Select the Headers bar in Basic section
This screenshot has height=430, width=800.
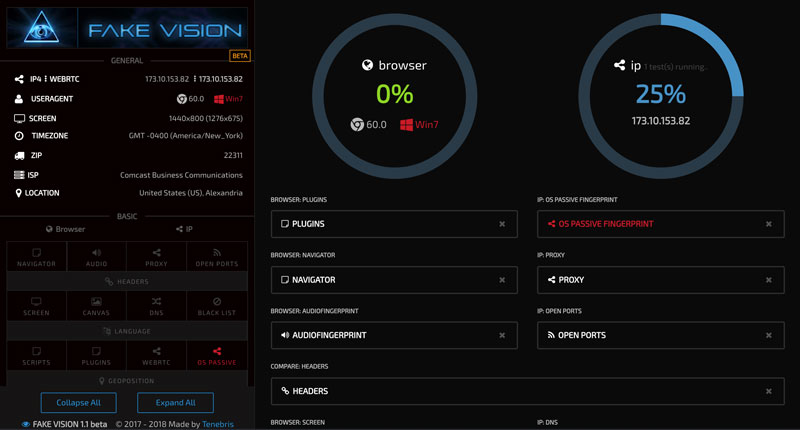coord(127,282)
